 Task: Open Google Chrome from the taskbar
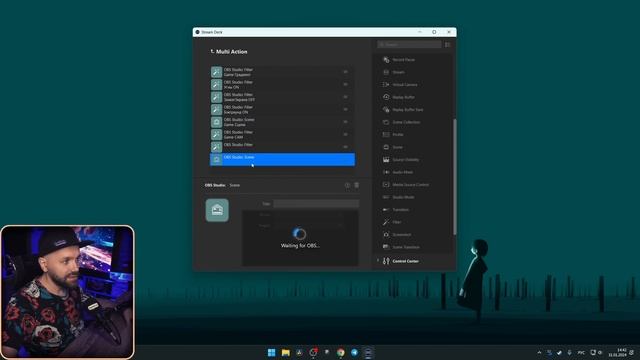click(341, 352)
